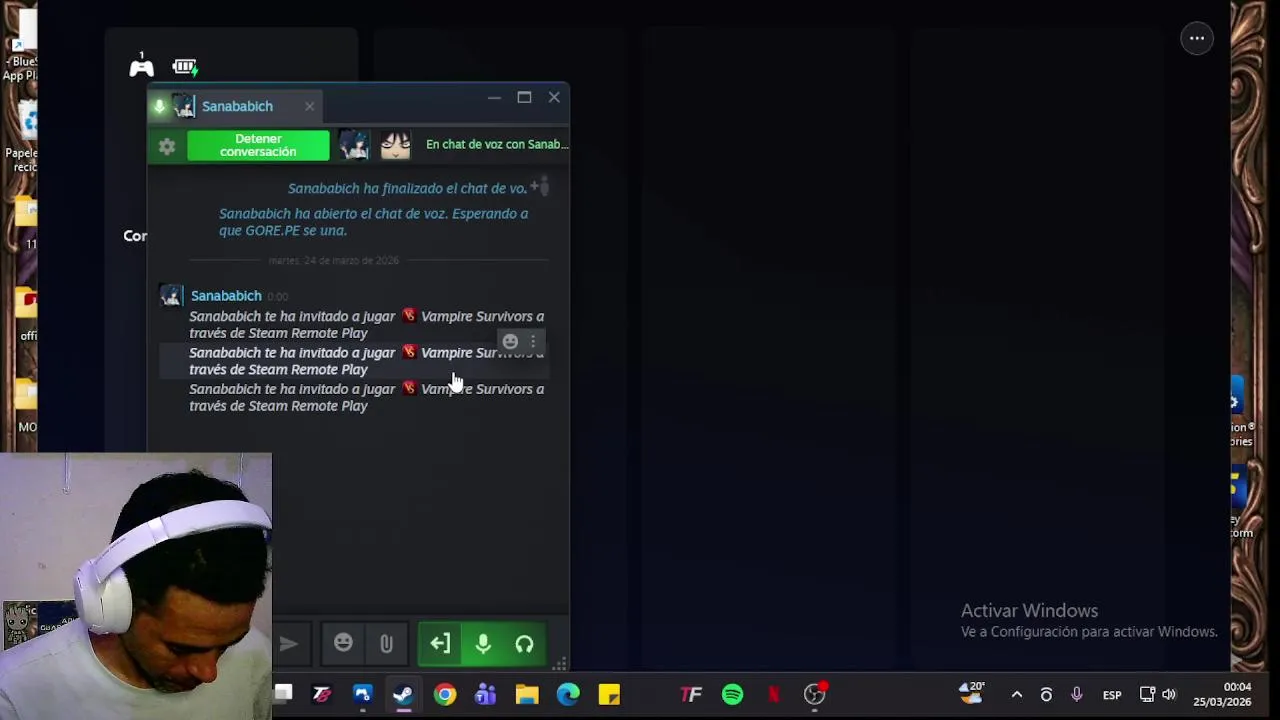Open blue controller app icon beside Steam
This screenshot has height=720, width=1280.
coord(362,694)
